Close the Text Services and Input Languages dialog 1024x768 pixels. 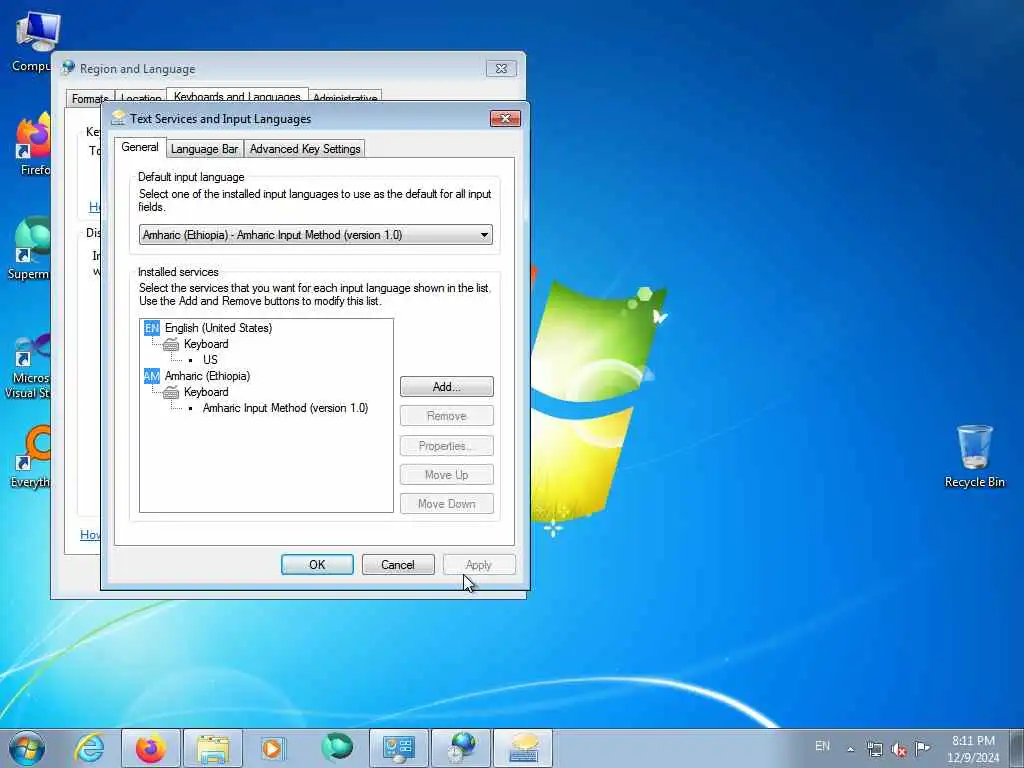[x=505, y=119]
